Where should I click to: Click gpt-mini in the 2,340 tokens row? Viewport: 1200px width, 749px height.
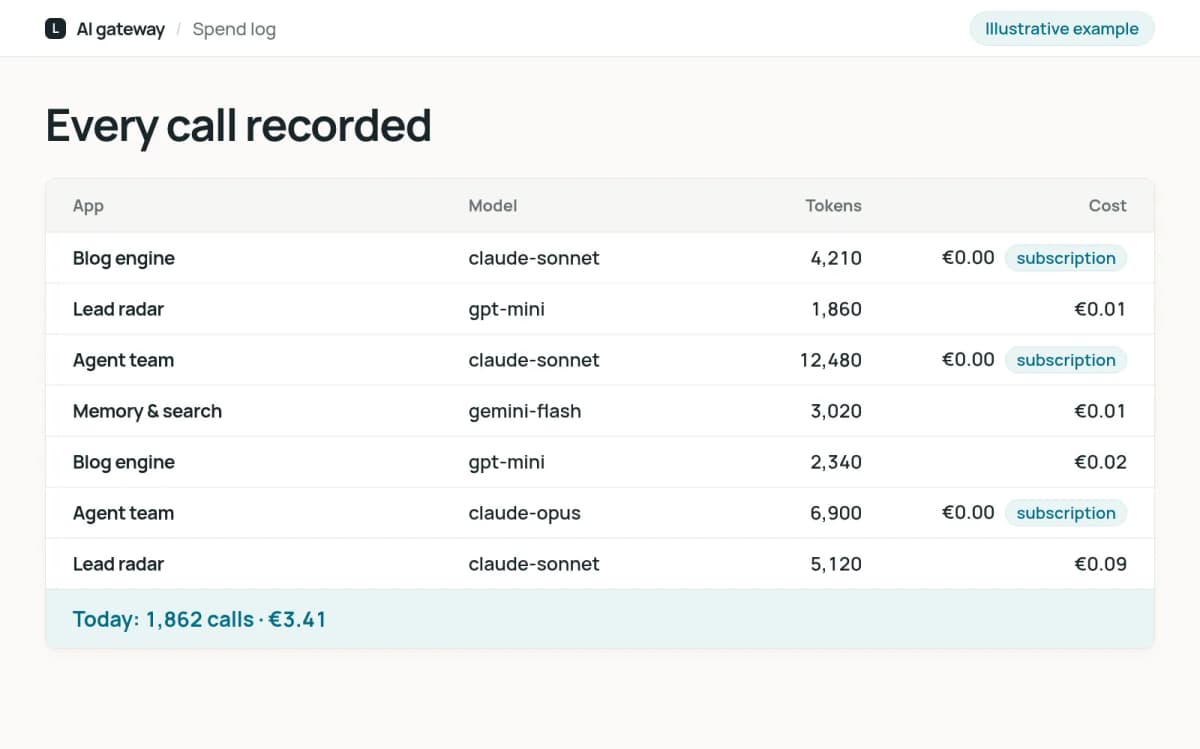tap(507, 462)
